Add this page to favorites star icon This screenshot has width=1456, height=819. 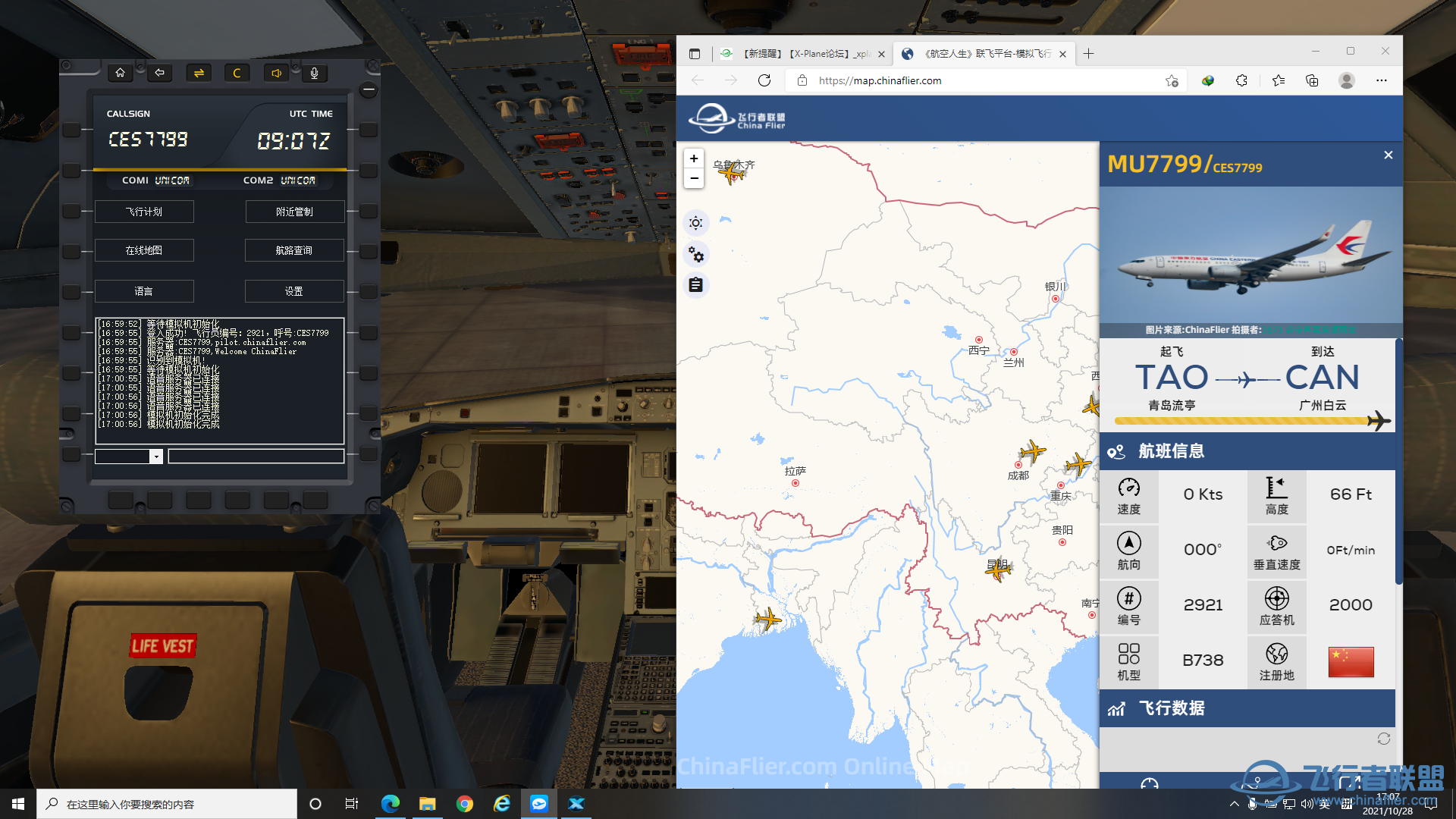1172,80
